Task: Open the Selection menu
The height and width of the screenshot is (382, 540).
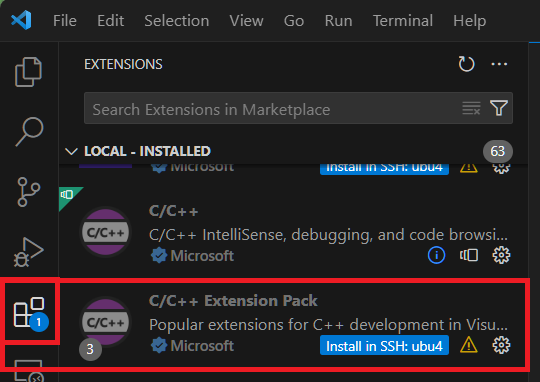Action: pos(177,21)
